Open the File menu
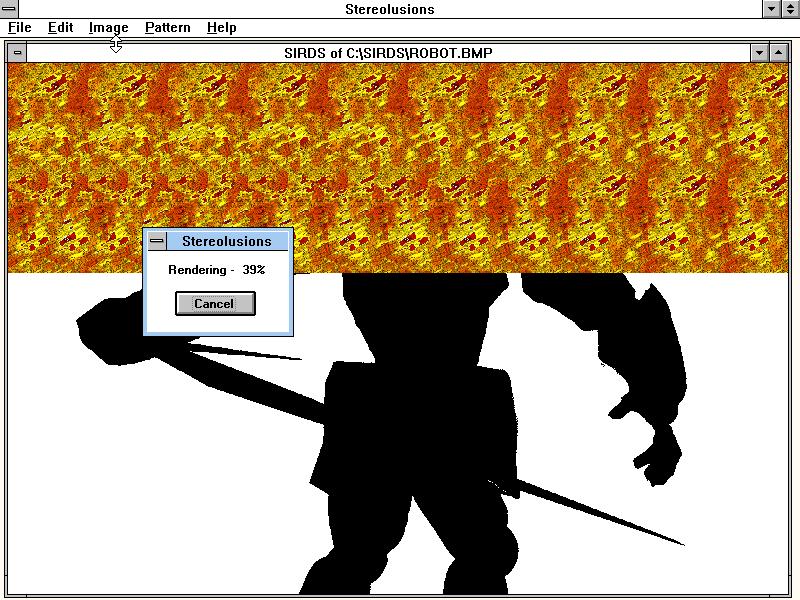 (x=20, y=28)
